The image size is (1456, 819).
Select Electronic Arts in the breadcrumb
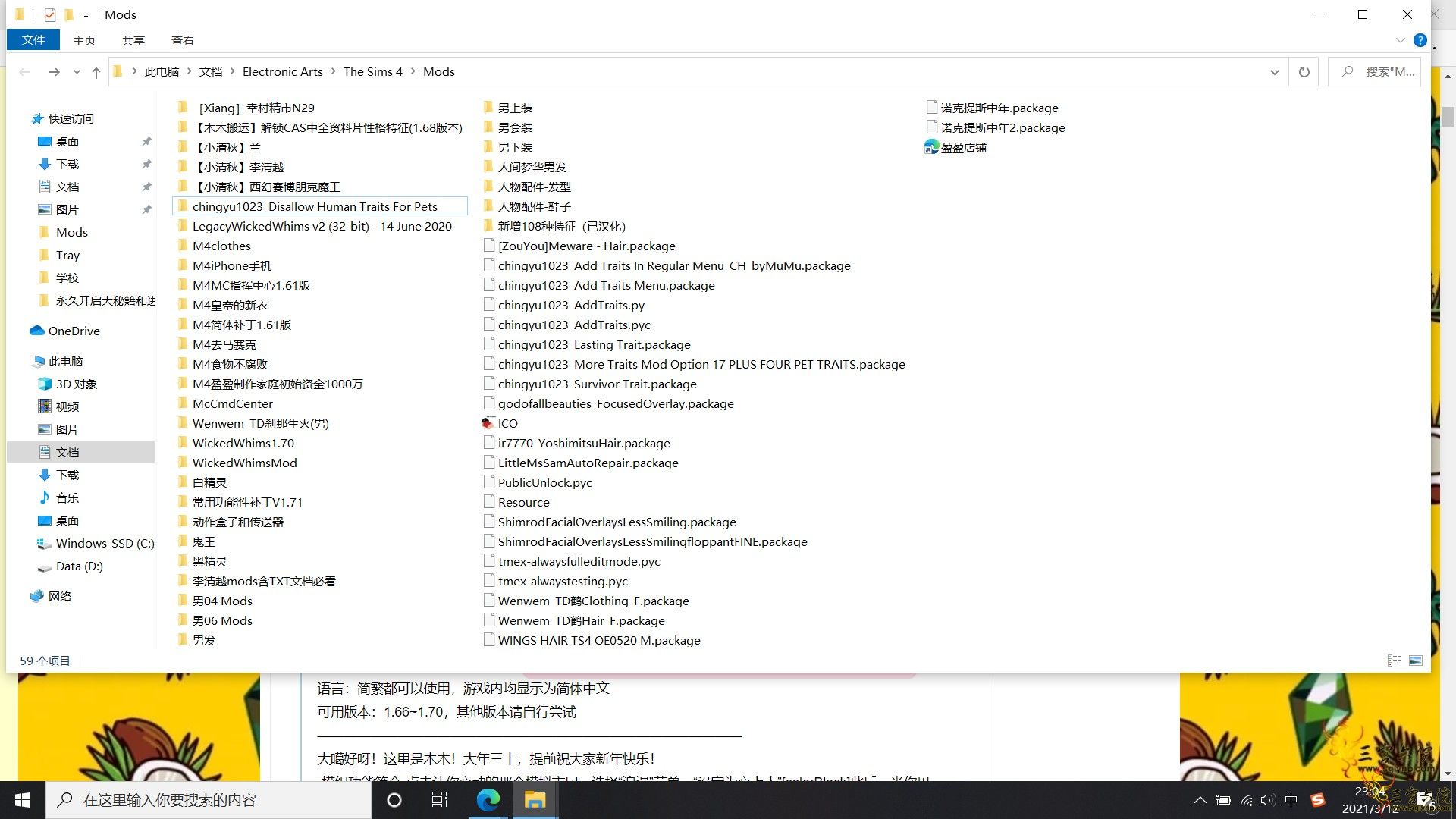tap(282, 72)
